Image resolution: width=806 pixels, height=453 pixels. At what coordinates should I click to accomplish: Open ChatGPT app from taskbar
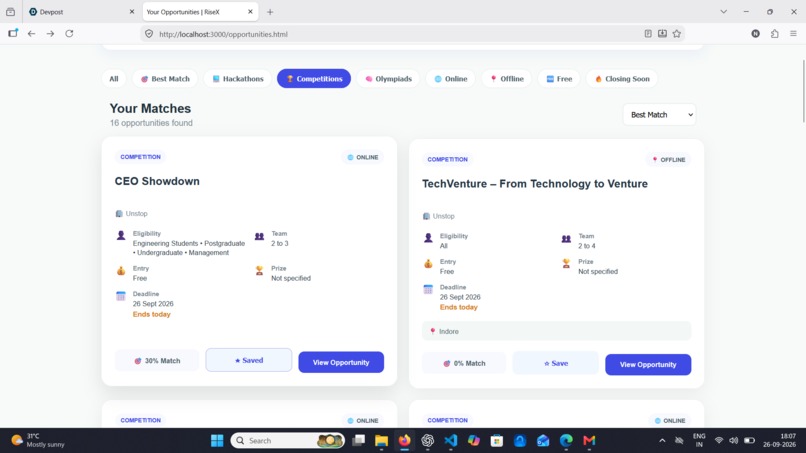coord(428,441)
